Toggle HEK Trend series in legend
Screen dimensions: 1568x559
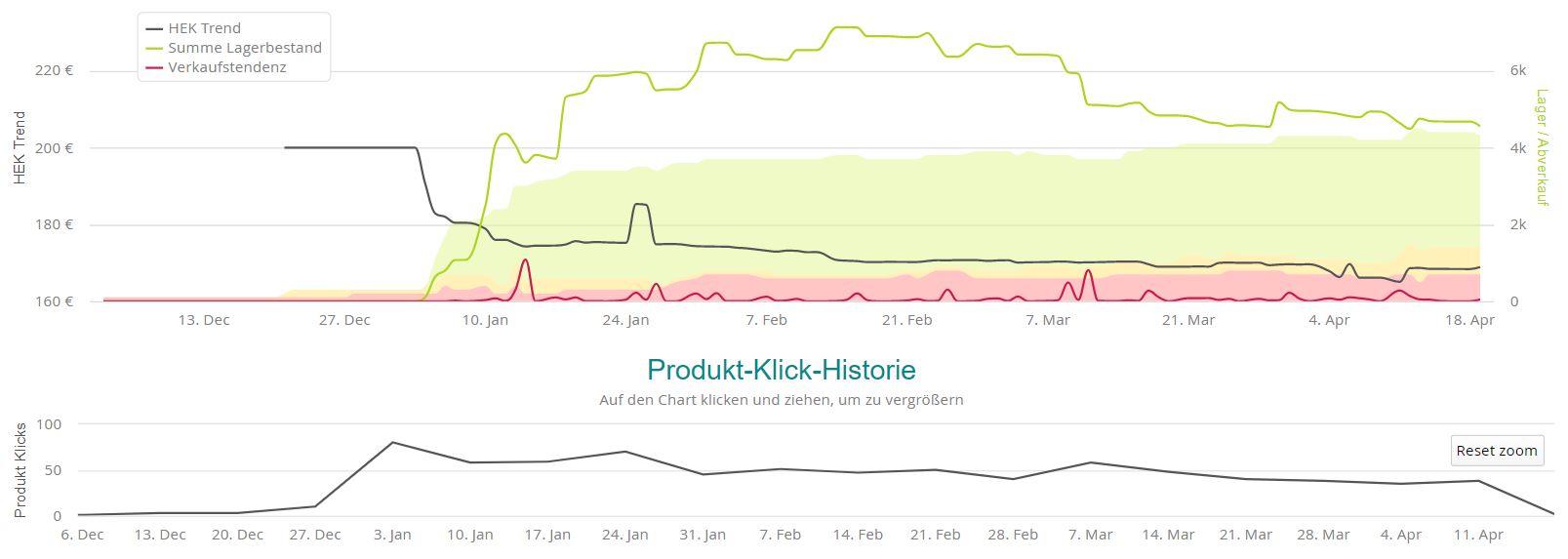click(x=204, y=28)
